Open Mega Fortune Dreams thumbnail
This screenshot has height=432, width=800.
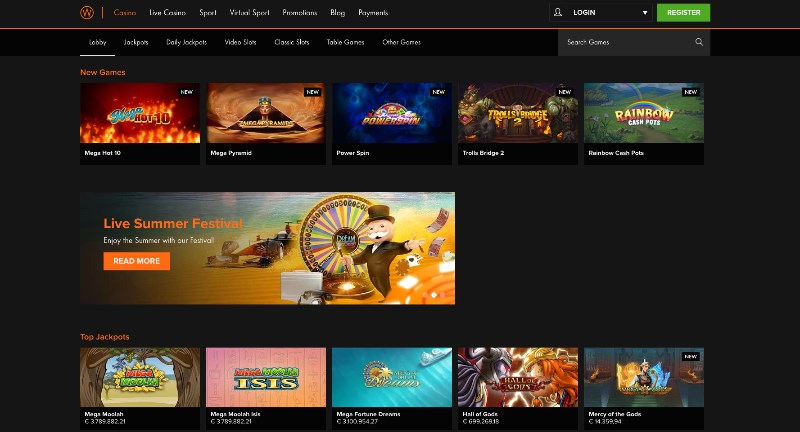[392, 377]
